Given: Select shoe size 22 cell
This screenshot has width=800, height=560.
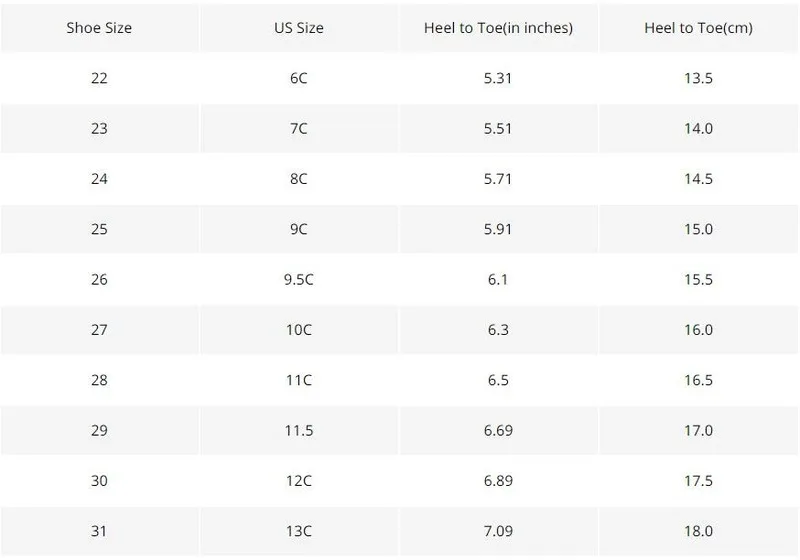Looking at the screenshot, I should coord(99,79).
